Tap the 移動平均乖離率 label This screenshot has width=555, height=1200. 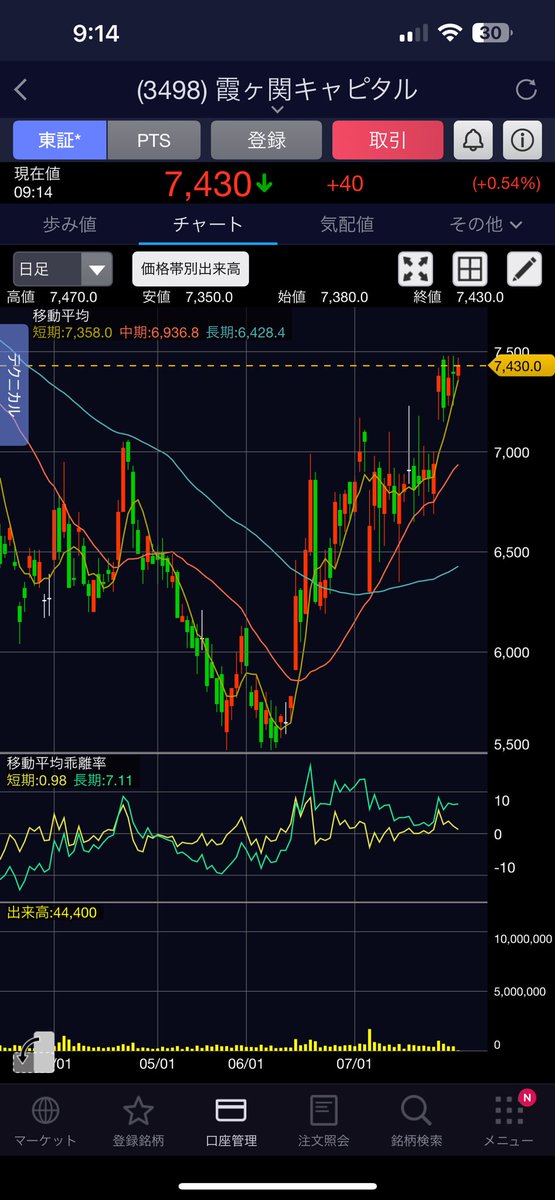point(55,764)
